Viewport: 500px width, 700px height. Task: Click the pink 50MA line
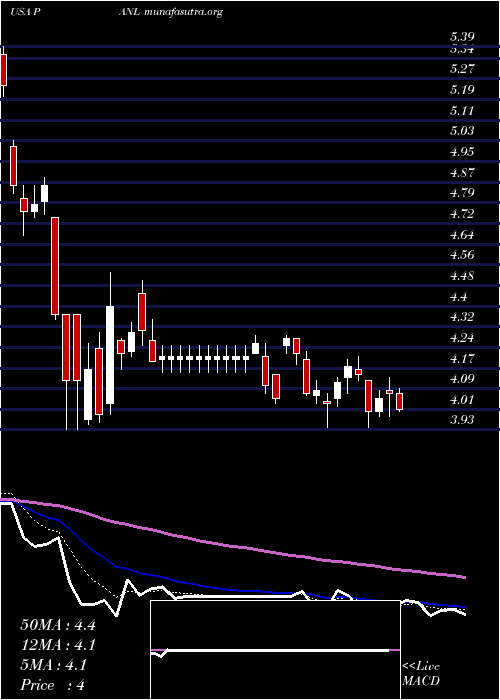point(232,546)
